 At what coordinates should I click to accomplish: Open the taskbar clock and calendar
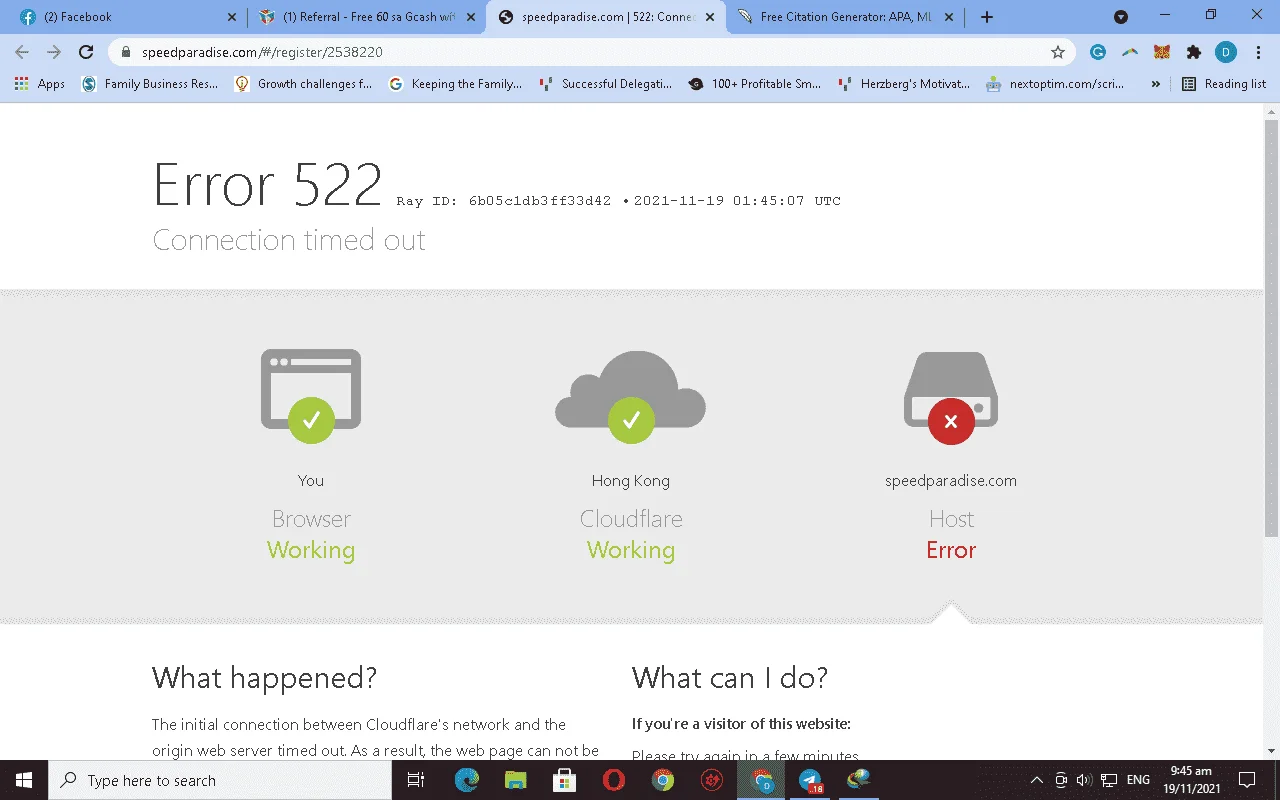[x=1191, y=780]
